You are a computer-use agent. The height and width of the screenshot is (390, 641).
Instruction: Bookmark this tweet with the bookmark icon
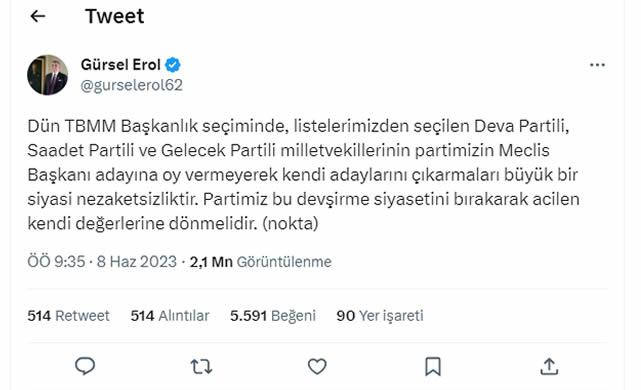pos(433,366)
